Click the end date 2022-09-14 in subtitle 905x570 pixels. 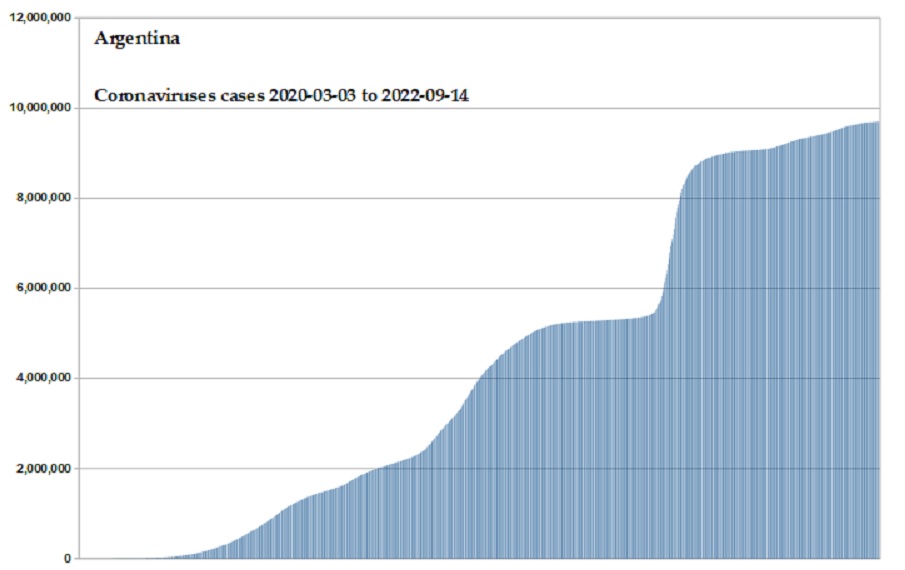(x=428, y=96)
